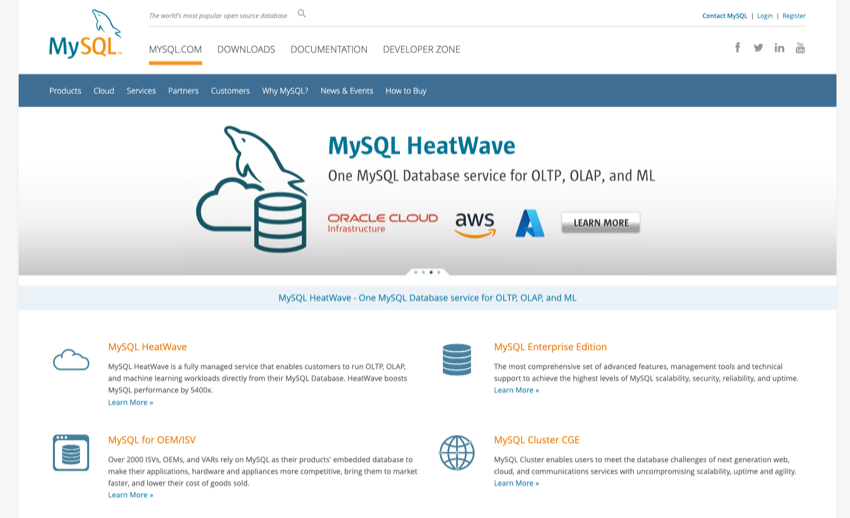Select the fourth carousel dot
The width and height of the screenshot is (850, 518).
[439, 272]
